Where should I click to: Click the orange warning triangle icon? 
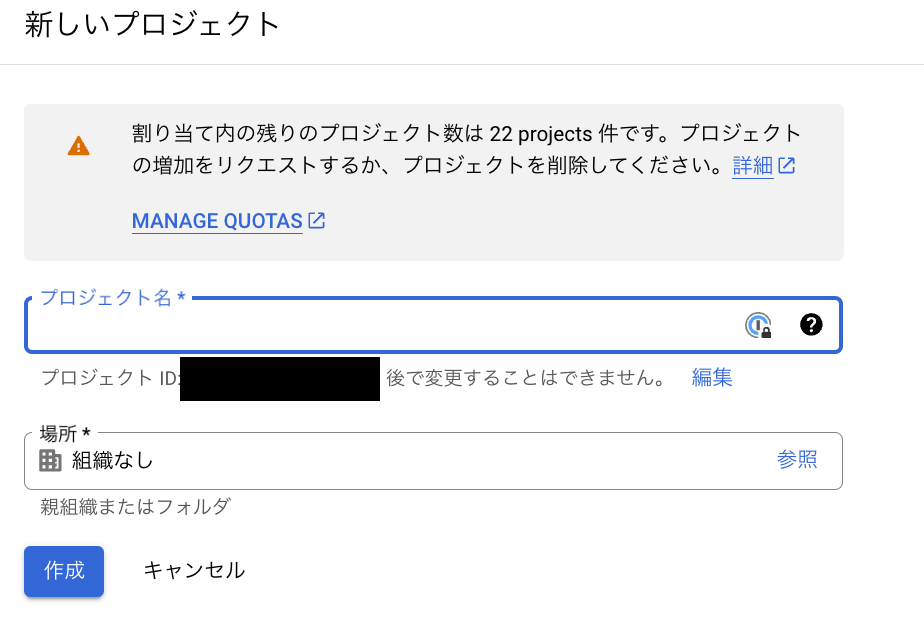78,147
